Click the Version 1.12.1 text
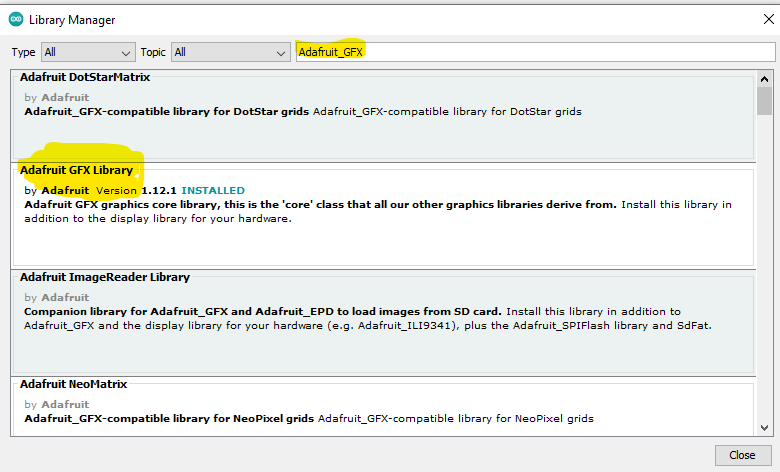The width and height of the screenshot is (780, 472). pyautogui.click(x=136, y=190)
